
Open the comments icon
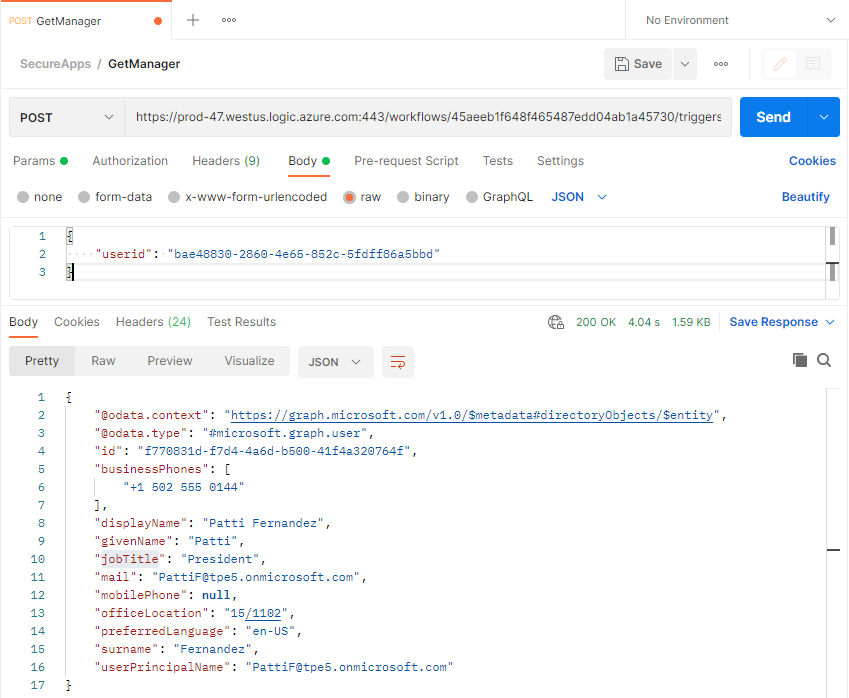click(x=813, y=64)
